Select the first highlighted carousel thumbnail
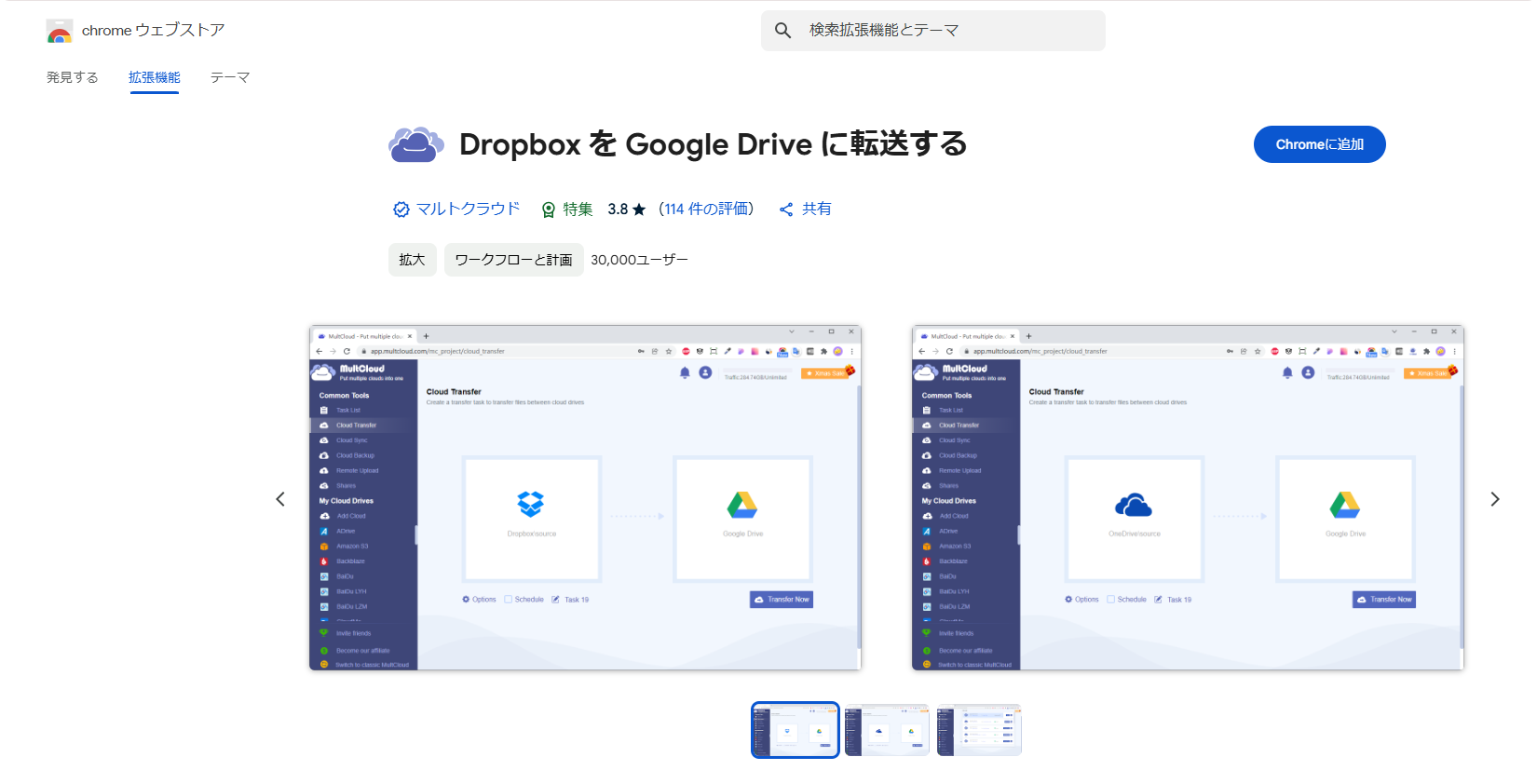 796,730
